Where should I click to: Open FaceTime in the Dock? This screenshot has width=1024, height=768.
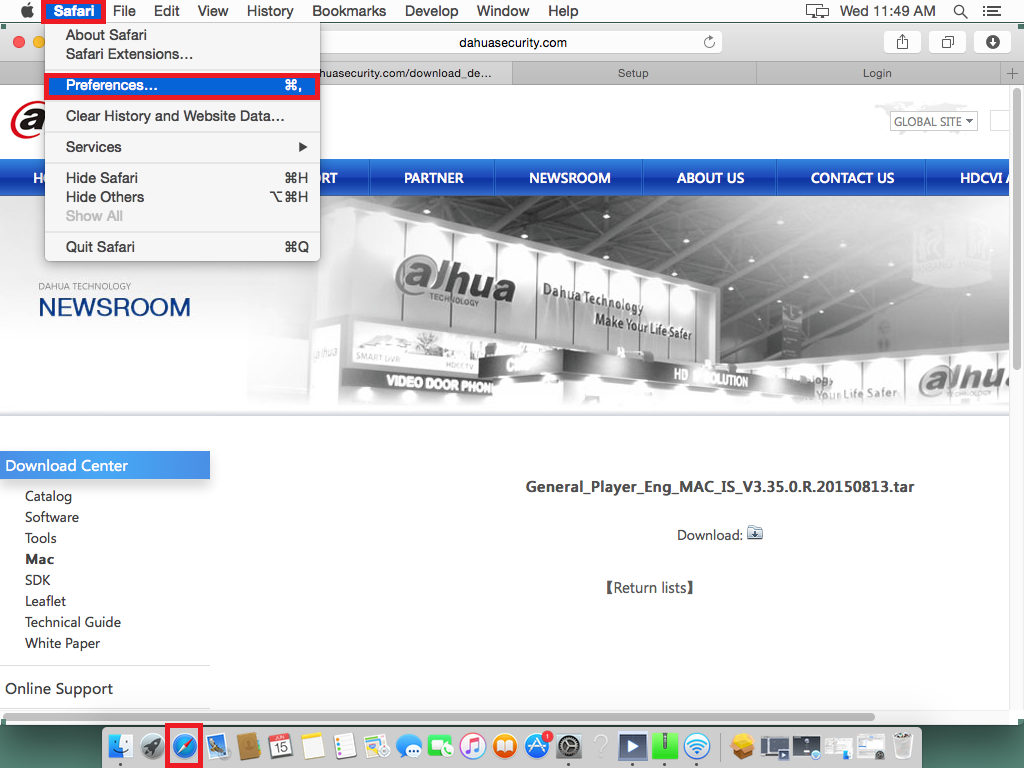(441, 746)
